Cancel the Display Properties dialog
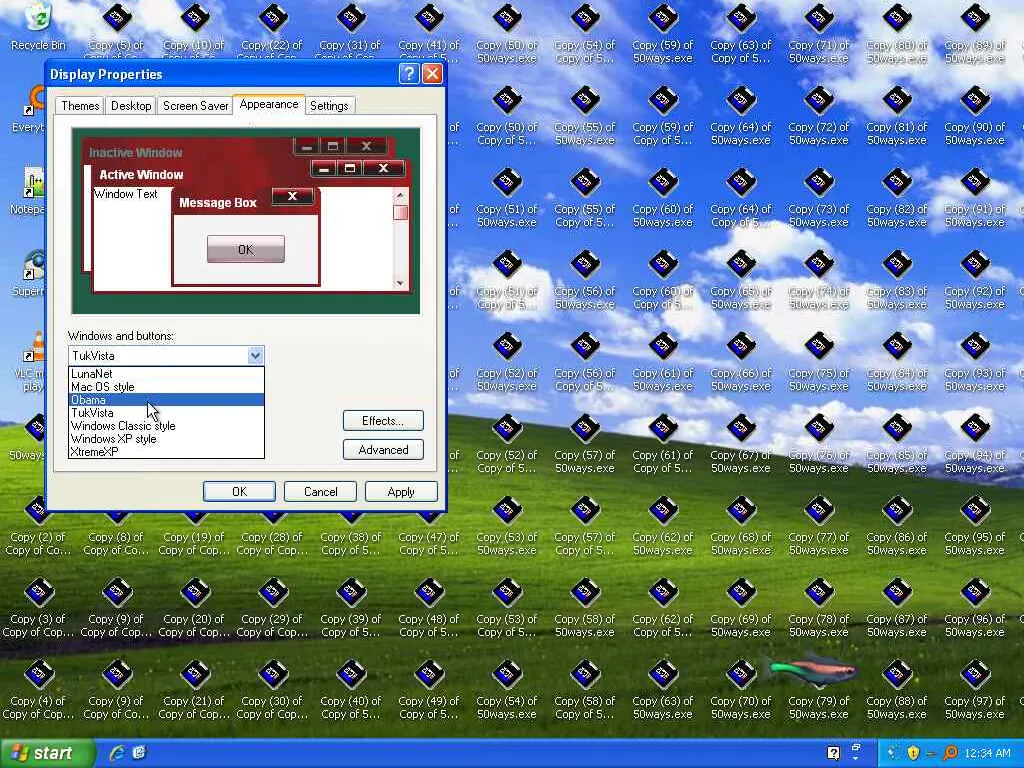The image size is (1024, 768). tap(320, 491)
